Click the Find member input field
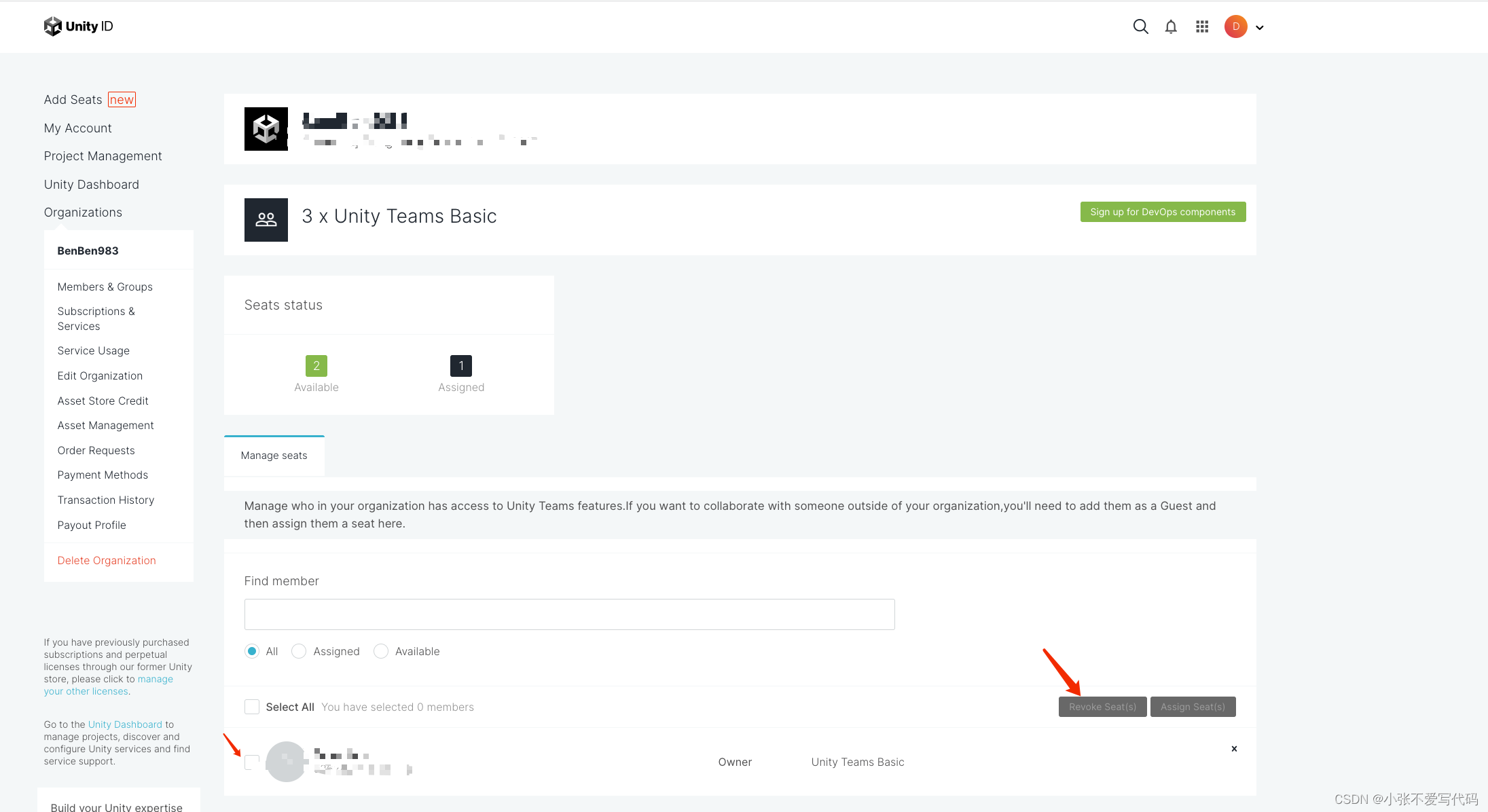 (569, 614)
